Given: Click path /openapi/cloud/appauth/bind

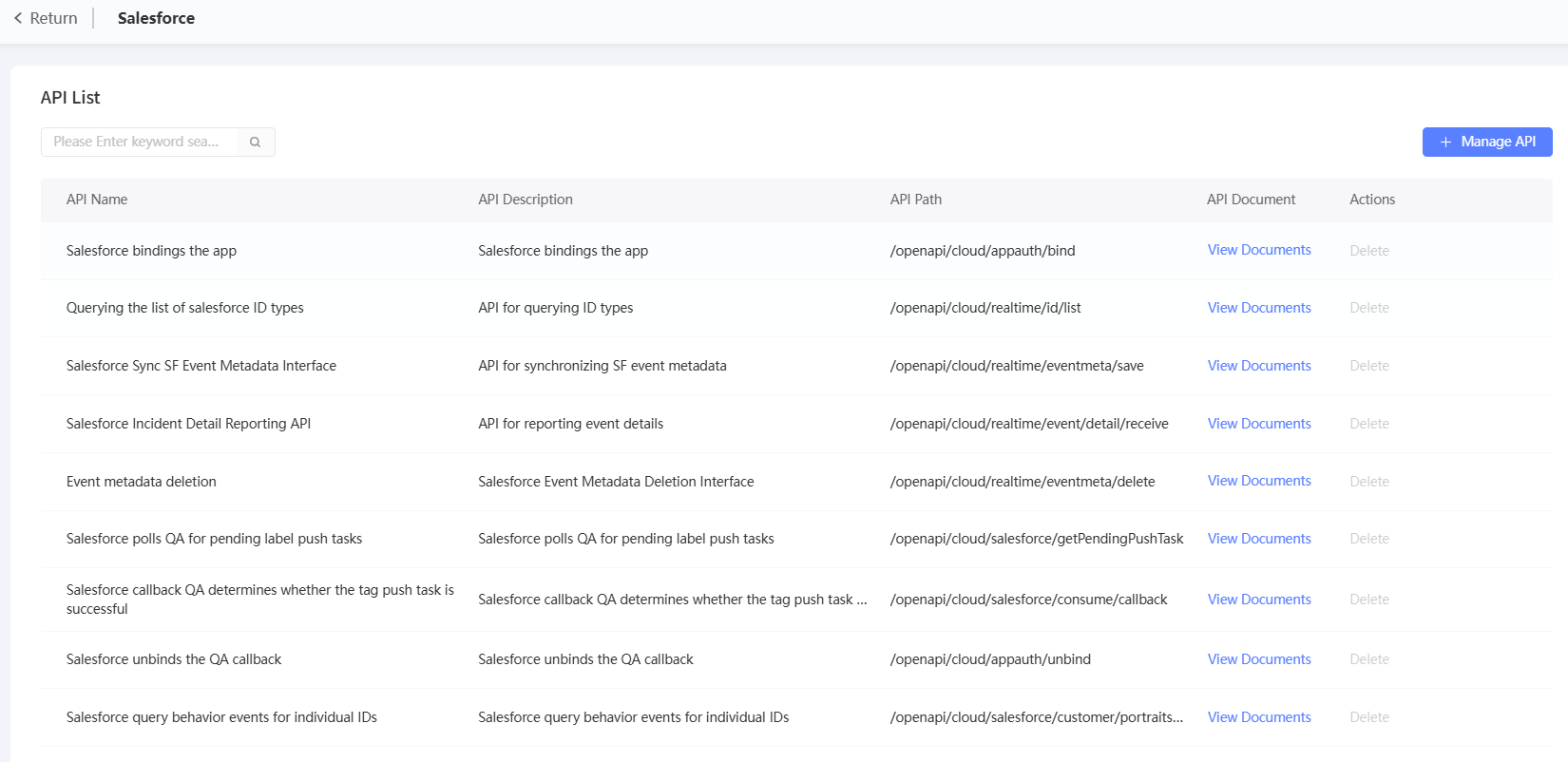Looking at the screenshot, I should pos(983,251).
